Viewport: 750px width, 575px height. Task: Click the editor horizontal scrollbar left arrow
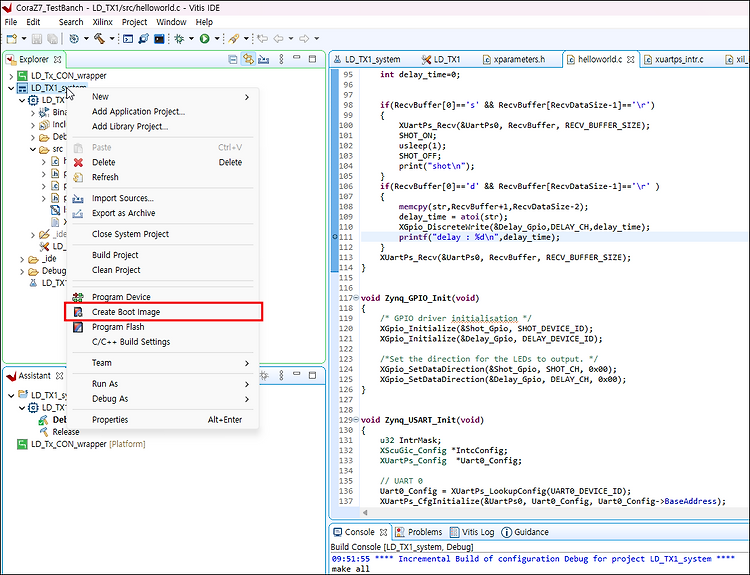click(x=365, y=512)
